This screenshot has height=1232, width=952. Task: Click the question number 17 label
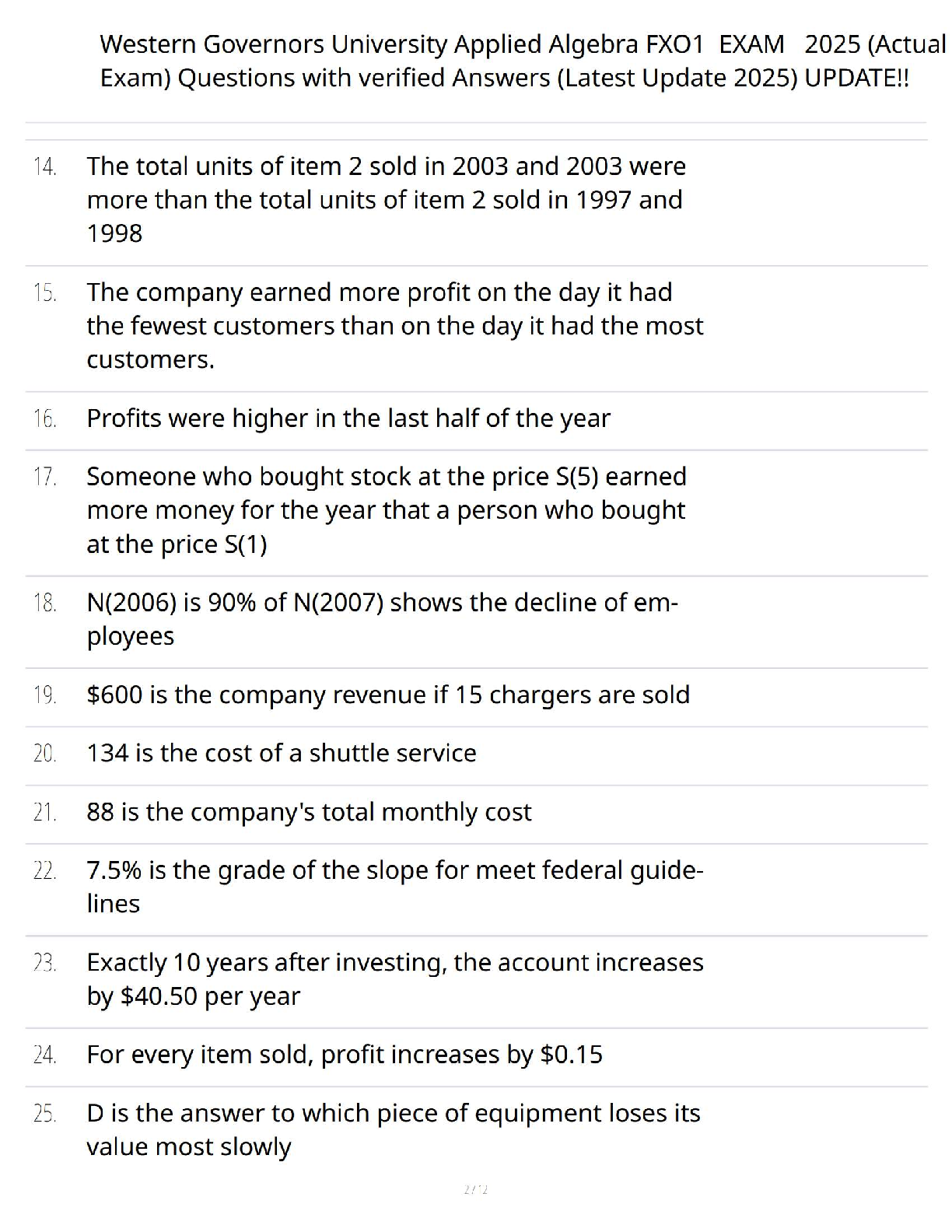click(45, 477)
